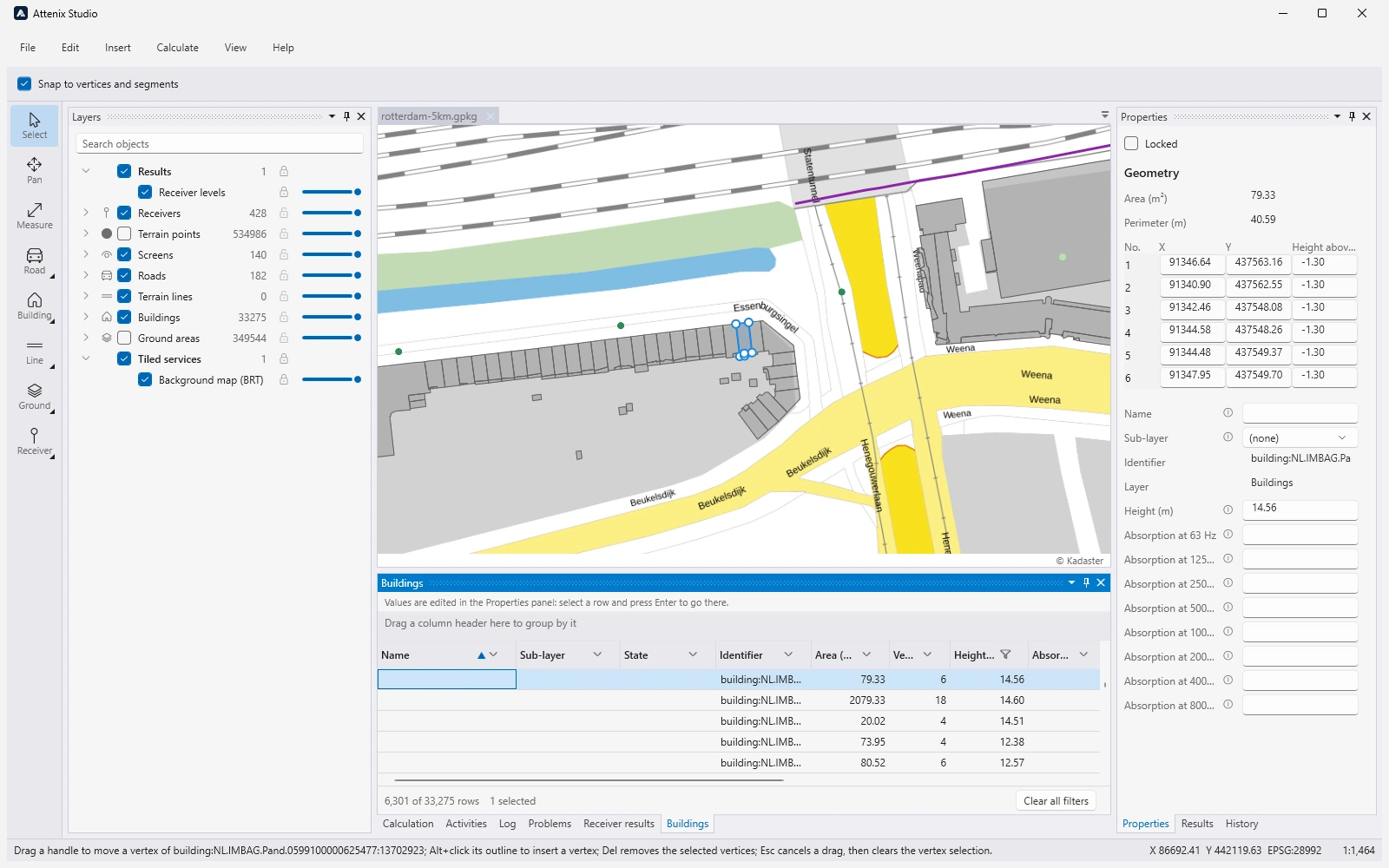Image resolution: width=1389 pixels, height=868 pixels.
Task: Open the Sub-layer dropdown in Properties
Action: (x=1300, y=437)
